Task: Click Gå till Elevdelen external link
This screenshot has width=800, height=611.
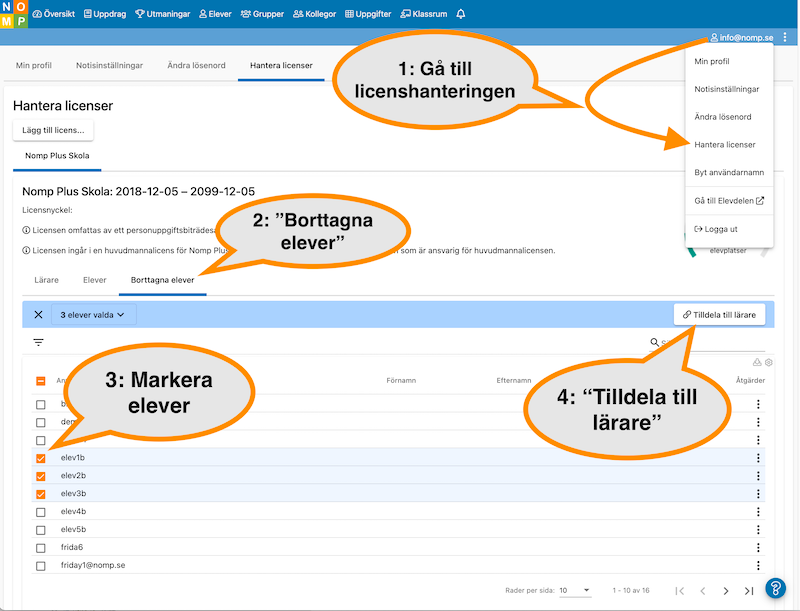Action: pos(729,200)
